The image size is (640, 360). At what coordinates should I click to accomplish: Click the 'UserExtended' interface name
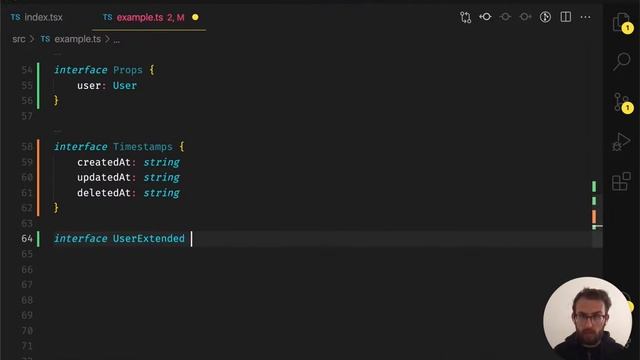149,239
